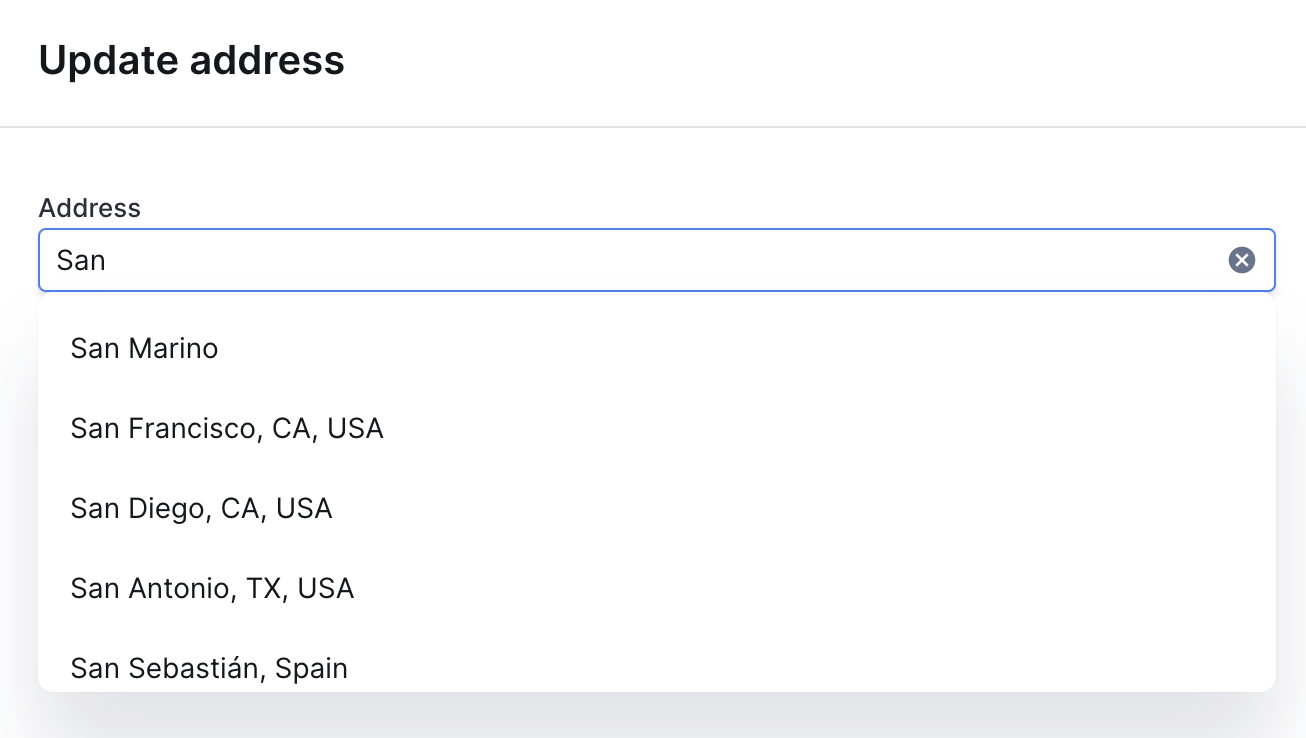
Task: Click the Texas city suggestion San Antonio
Action: pos(212,589)
